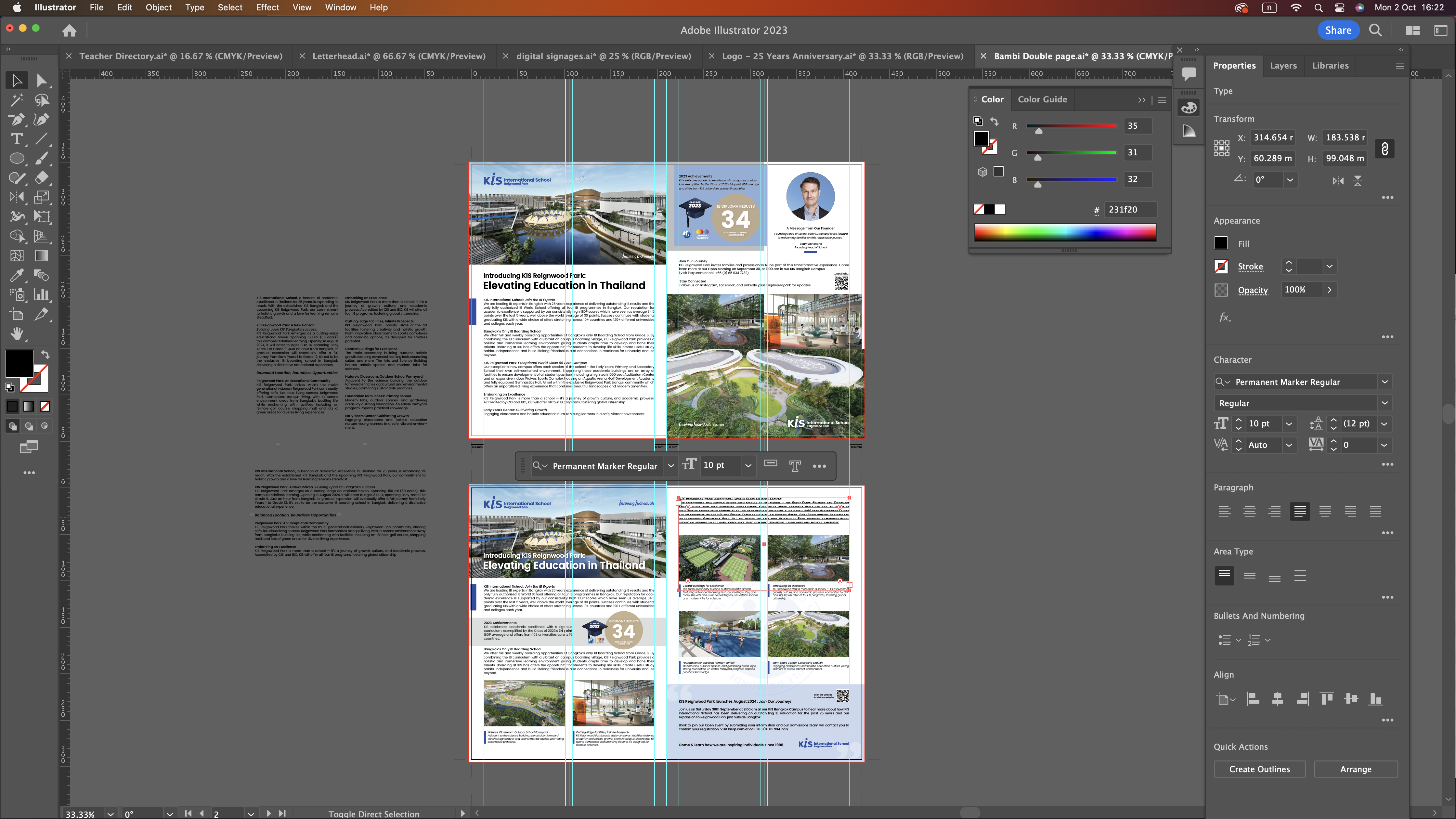
Task: Select the Eyedropper tool
Action: pyautogui.click(x=17, y=275)
